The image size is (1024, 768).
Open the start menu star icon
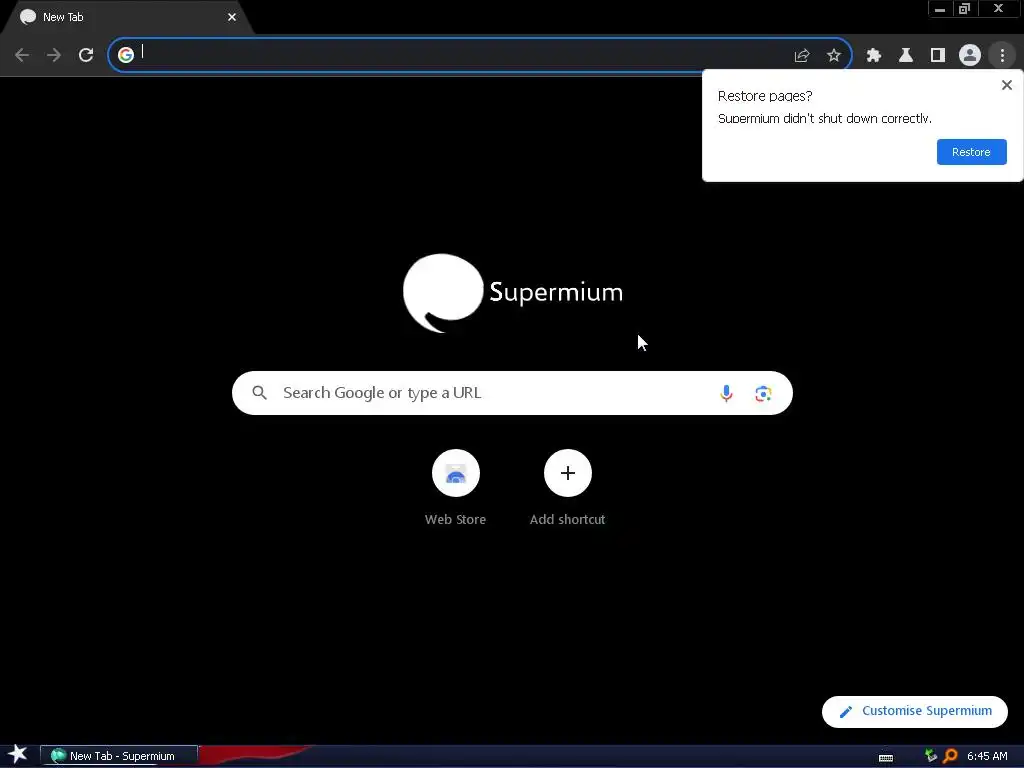[18, 754]
